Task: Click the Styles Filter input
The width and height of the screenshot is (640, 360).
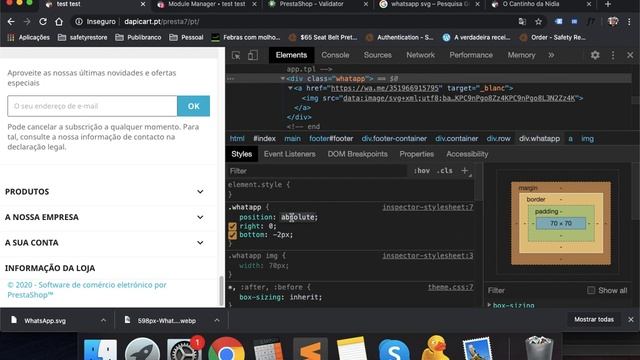Action: pyautogui.click(x=317, y=171)
